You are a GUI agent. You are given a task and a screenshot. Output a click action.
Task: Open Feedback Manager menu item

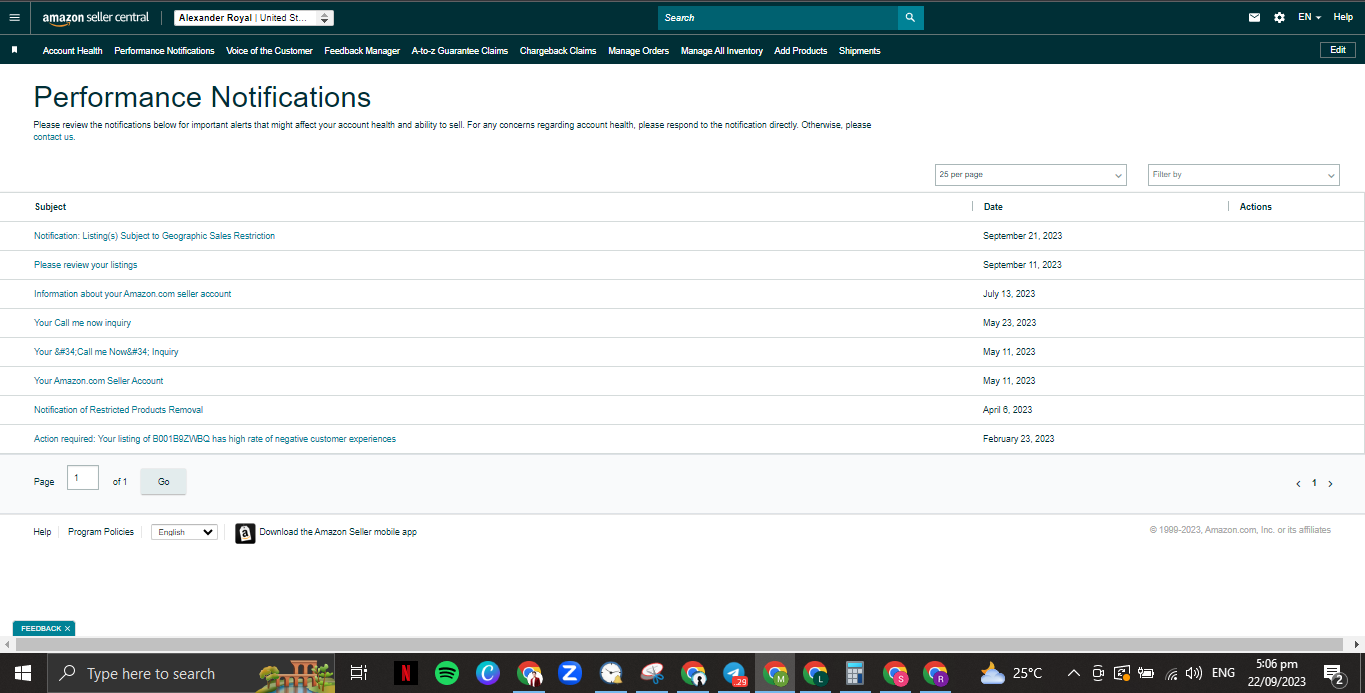362,51
